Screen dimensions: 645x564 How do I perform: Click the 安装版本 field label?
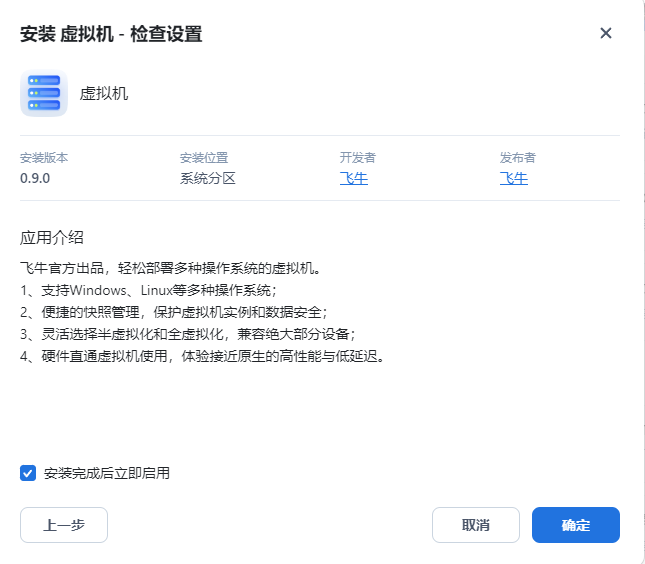[44, 158]
